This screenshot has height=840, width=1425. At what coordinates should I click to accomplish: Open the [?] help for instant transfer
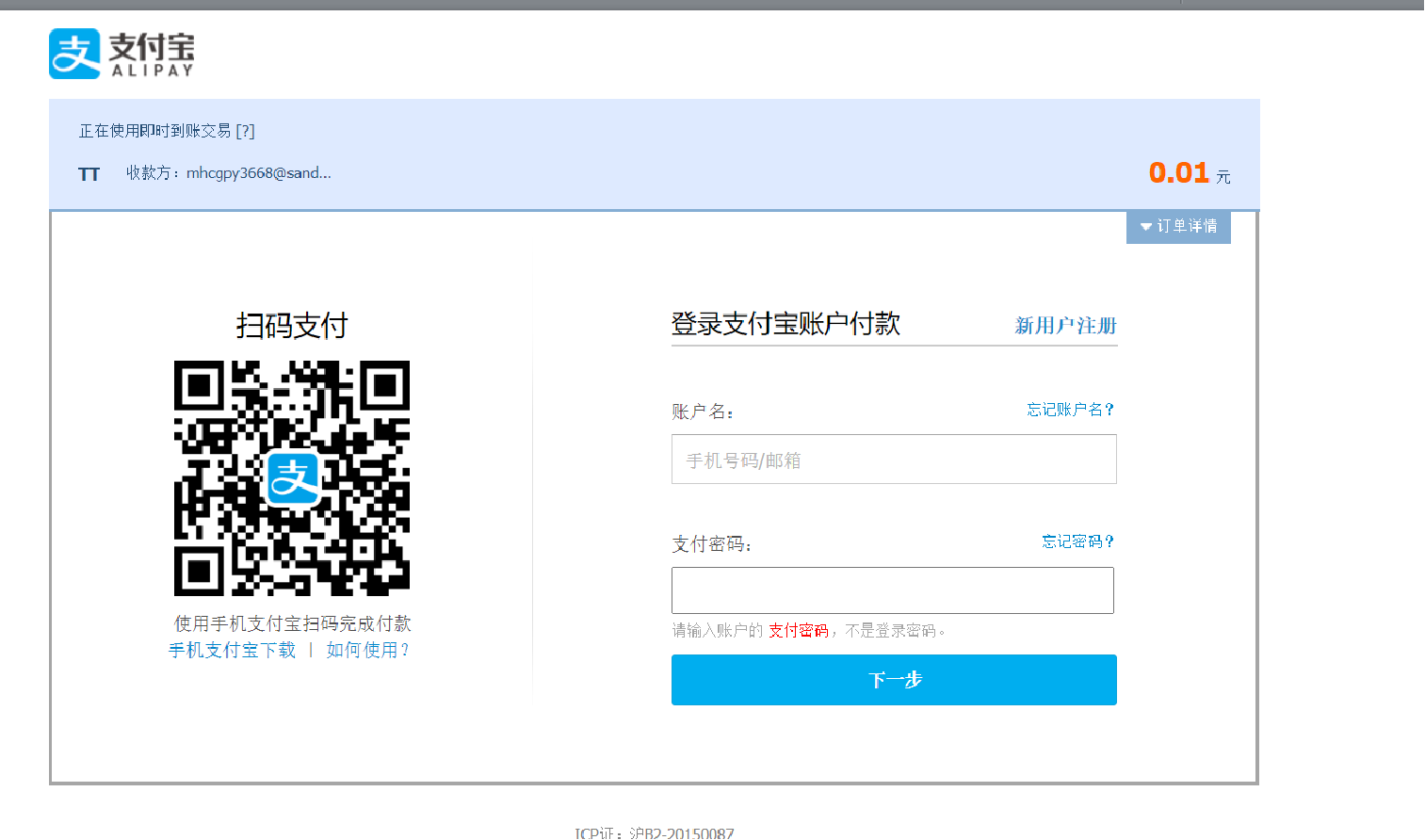(245, 131)
